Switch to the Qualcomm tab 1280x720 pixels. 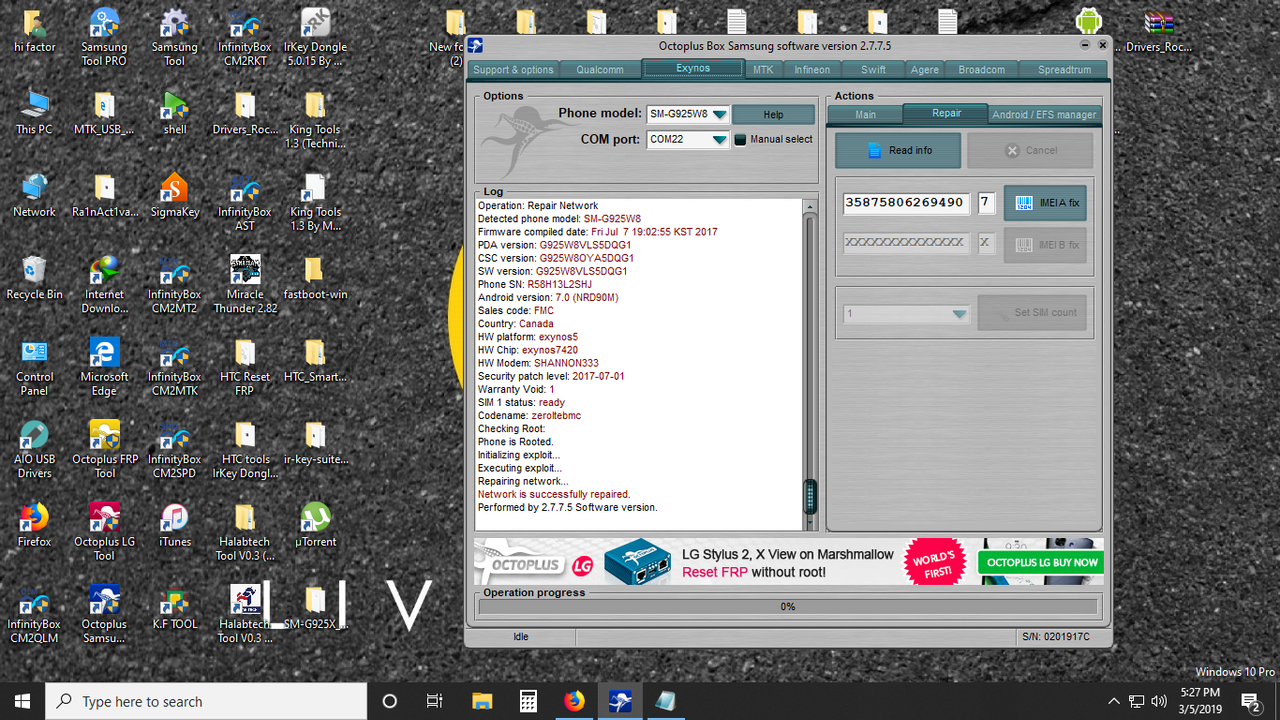599,70
